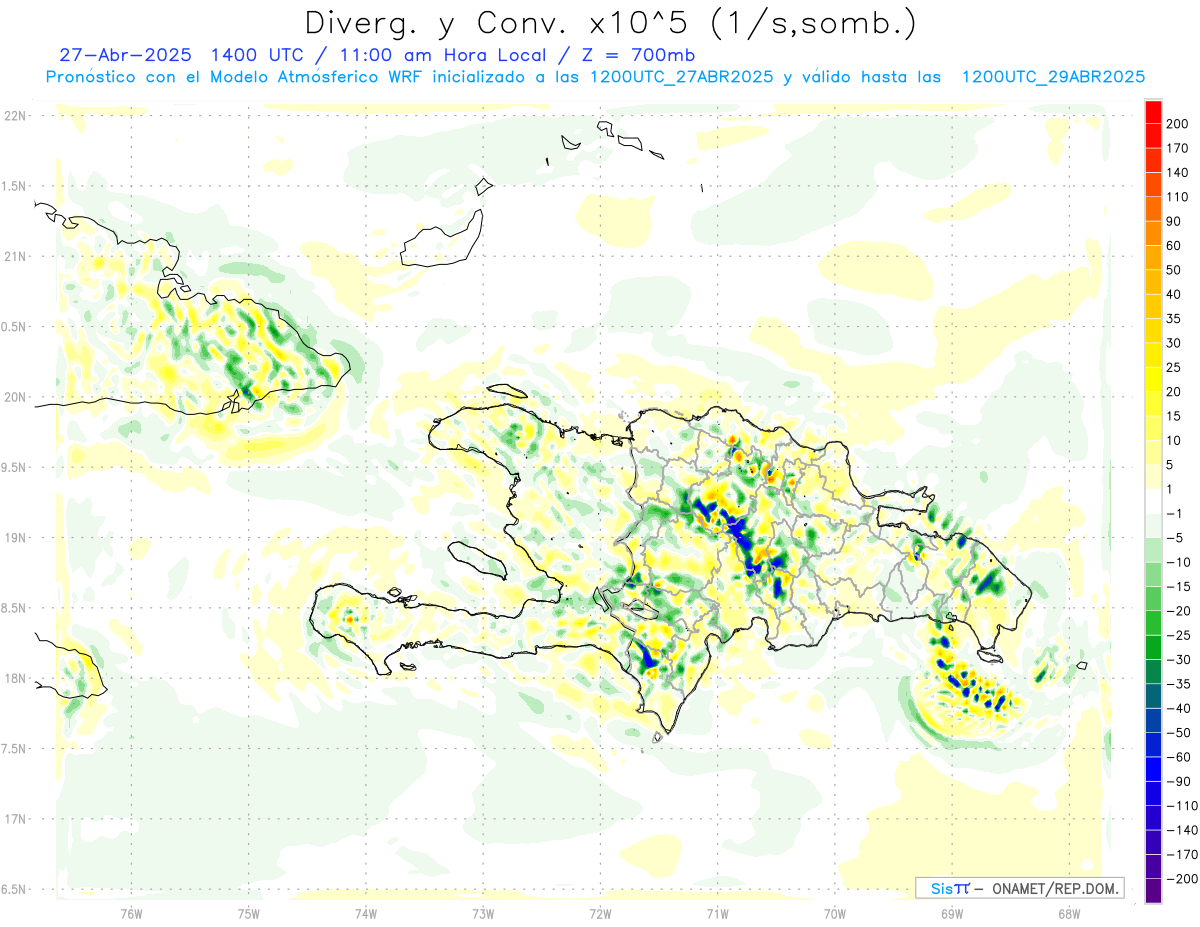Click the 9.5N latitude label
This screenshot has width=1200, height=927.
click(x=14, y=467)
